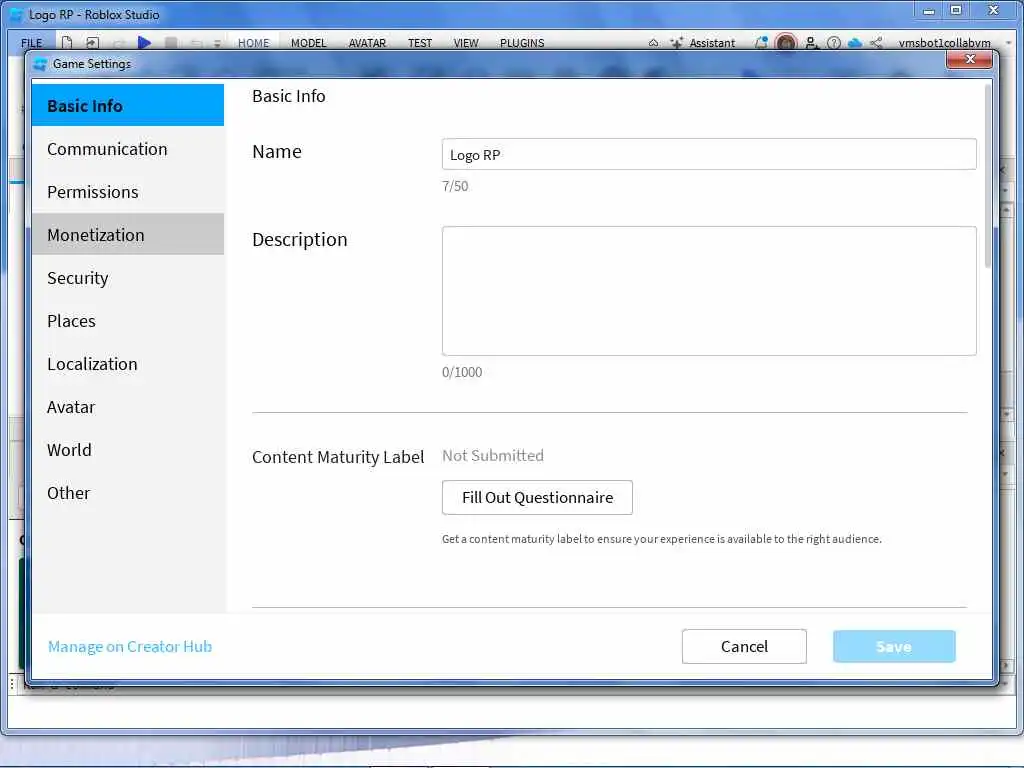The height and width of the screenshot is (768, 1024).
Task: Click the Cancel button
Action: [744, 647]
